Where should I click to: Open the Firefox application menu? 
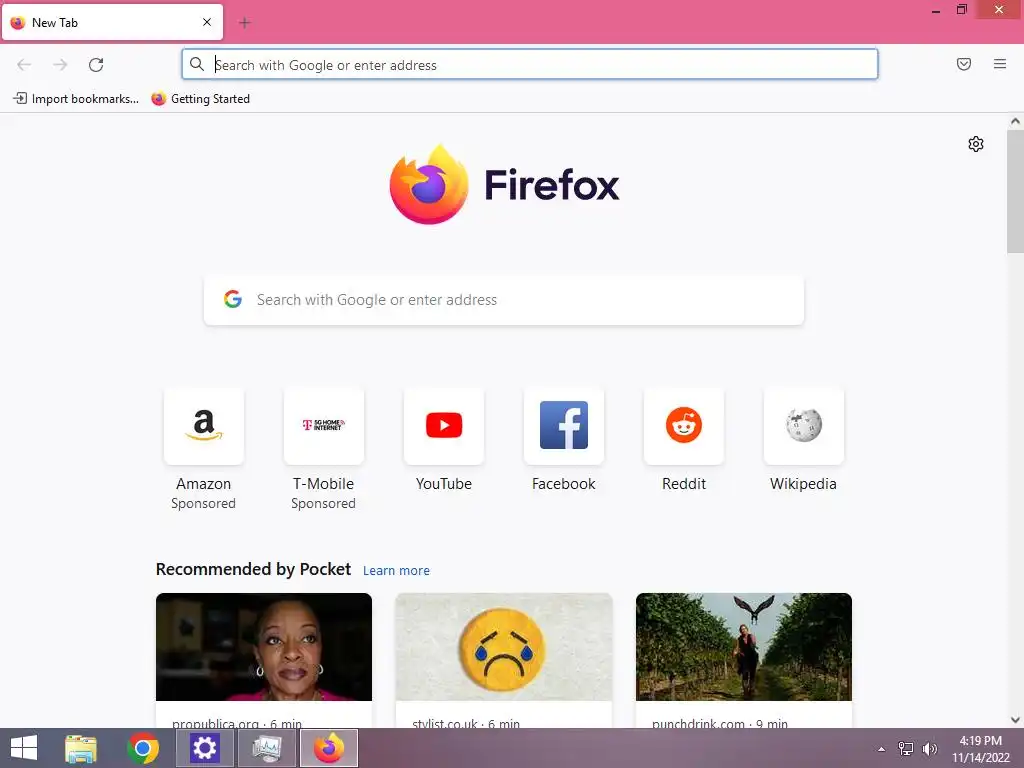(x=1000, y=64)
